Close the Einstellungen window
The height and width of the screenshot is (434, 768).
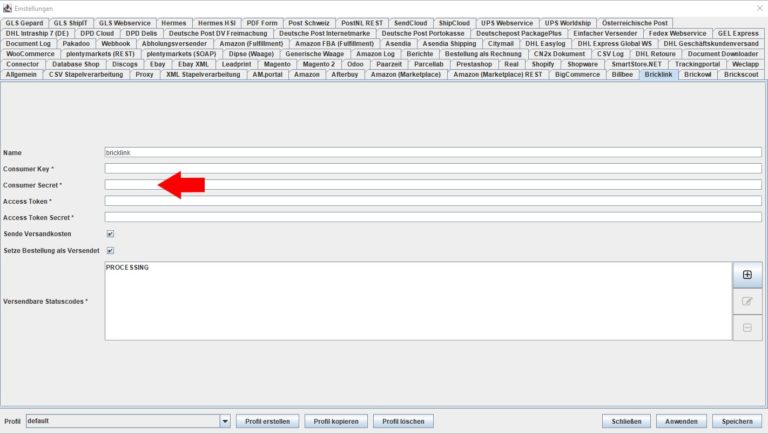760,8
